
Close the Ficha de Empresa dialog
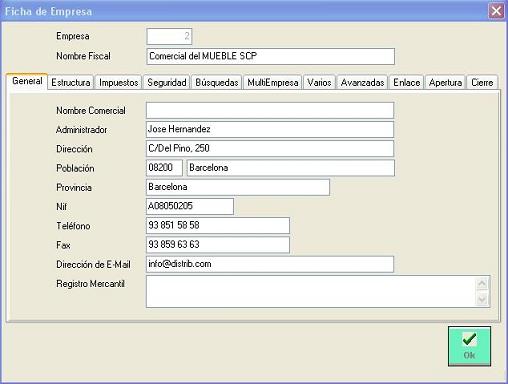pos(496,11)
